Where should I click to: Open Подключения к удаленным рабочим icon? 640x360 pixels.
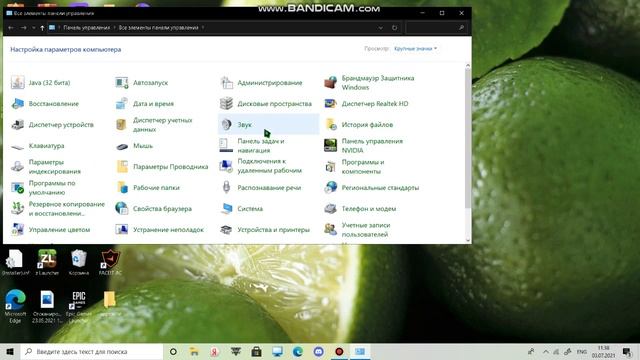click(x=226, y=167)
